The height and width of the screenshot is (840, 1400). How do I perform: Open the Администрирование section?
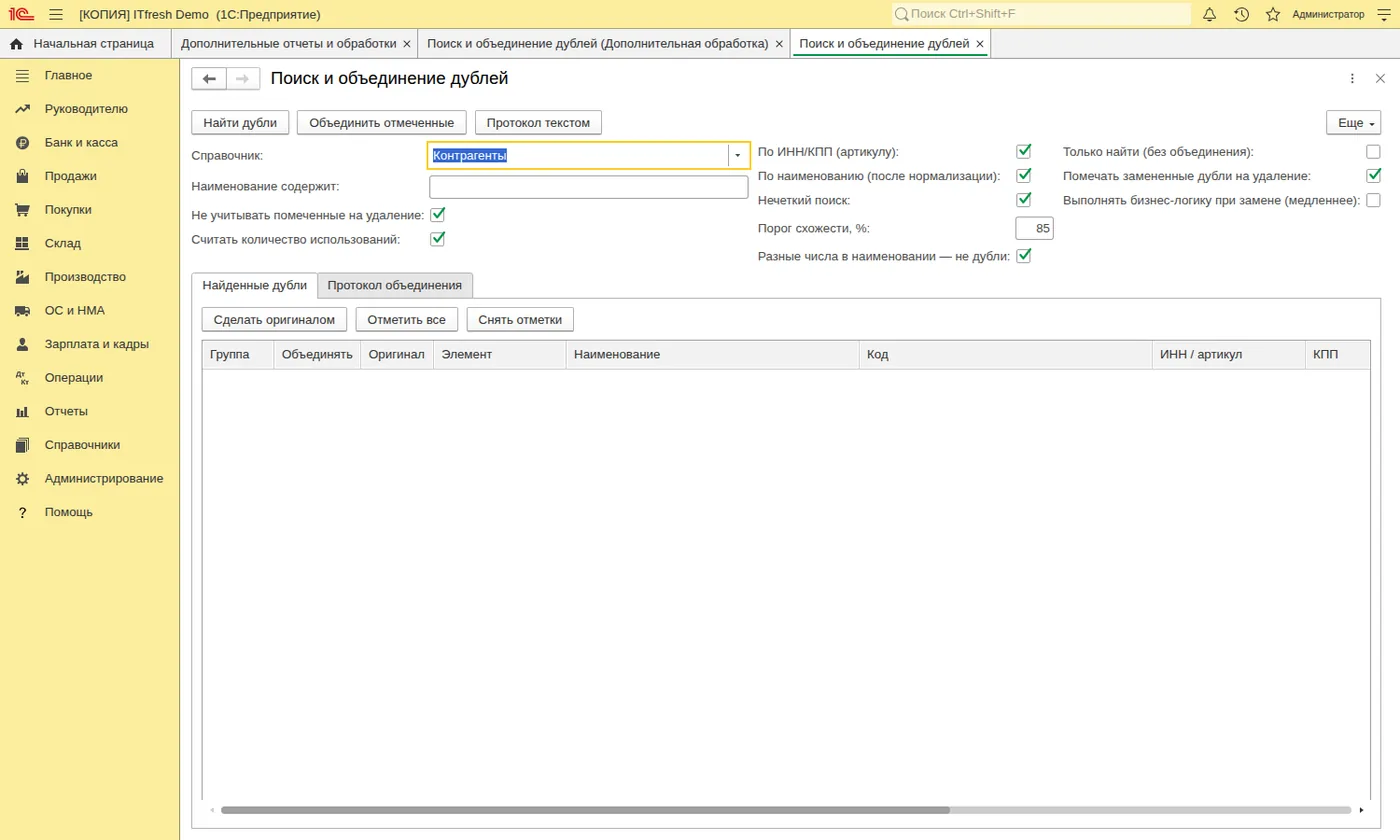90,478
